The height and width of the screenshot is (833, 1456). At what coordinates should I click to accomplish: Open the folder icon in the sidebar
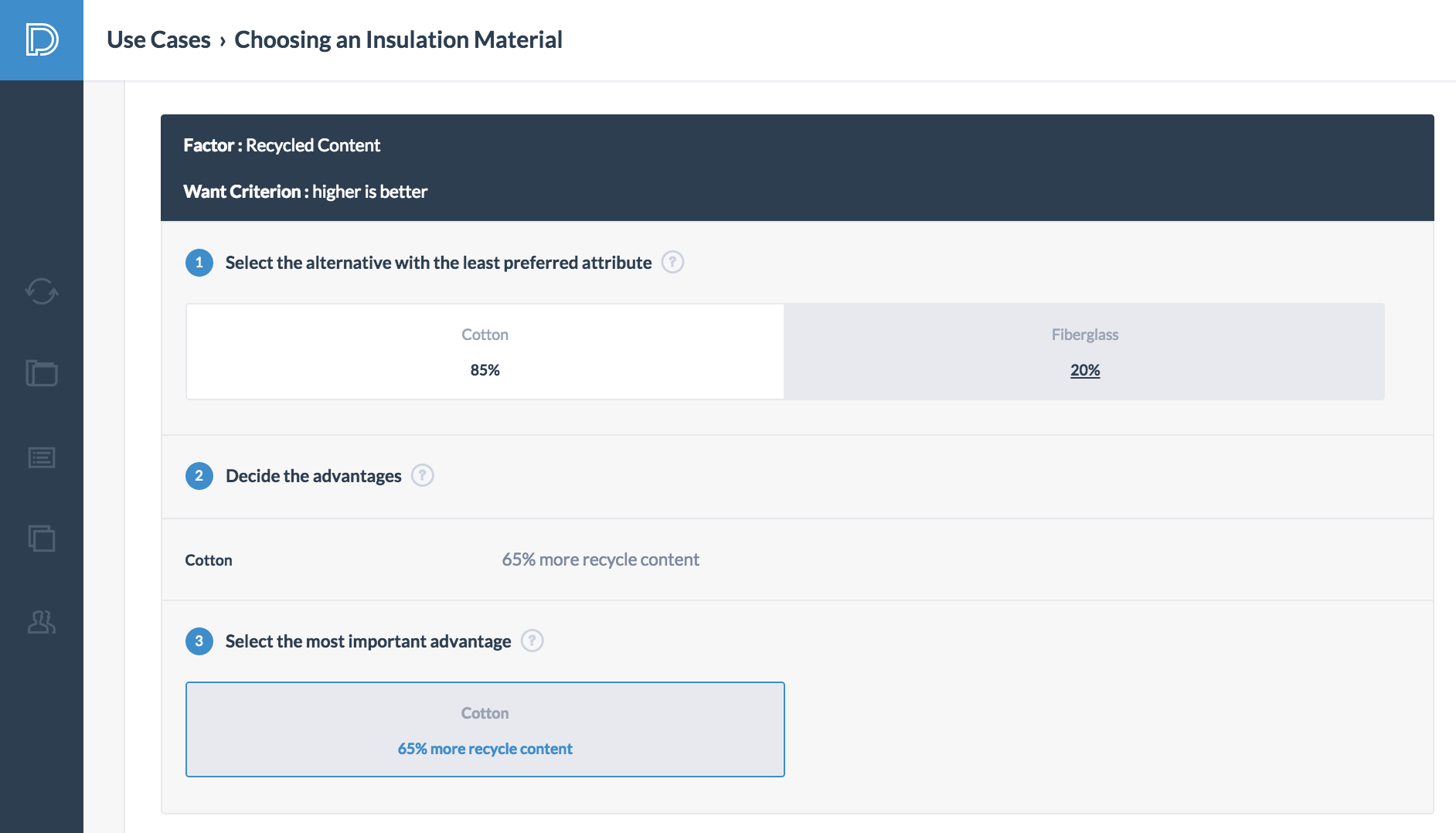[42, 373]
